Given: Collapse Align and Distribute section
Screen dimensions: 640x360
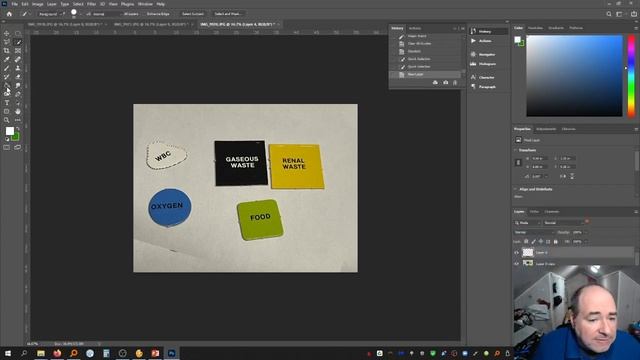Looking at the screenshot, I should 516,189.
